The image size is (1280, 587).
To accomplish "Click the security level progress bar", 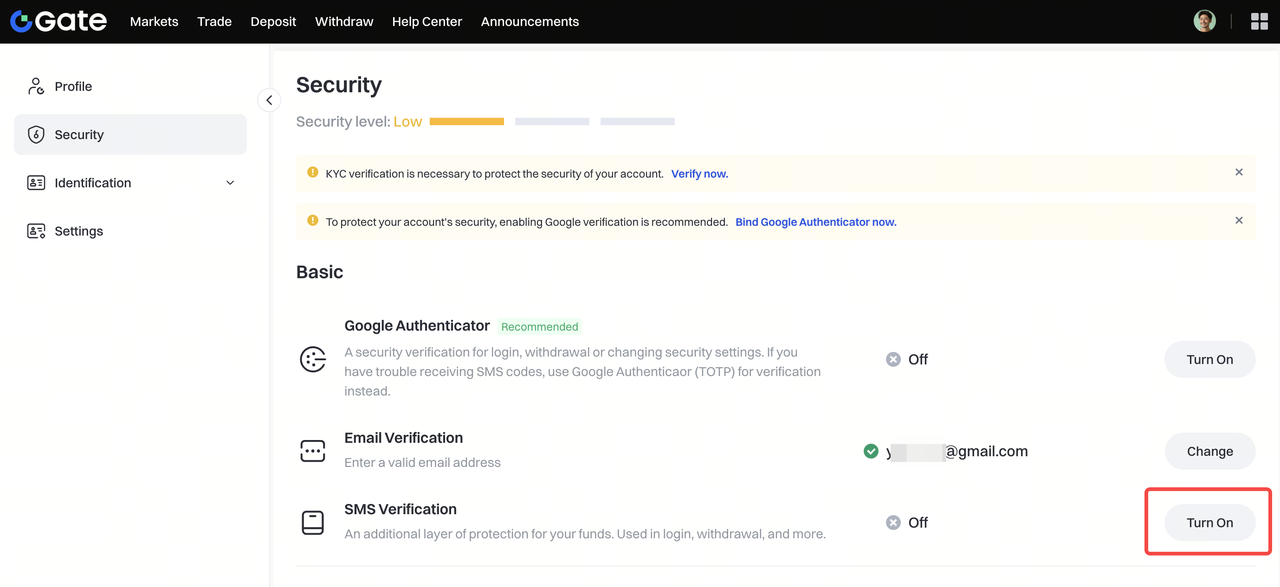I will point(552,122).
